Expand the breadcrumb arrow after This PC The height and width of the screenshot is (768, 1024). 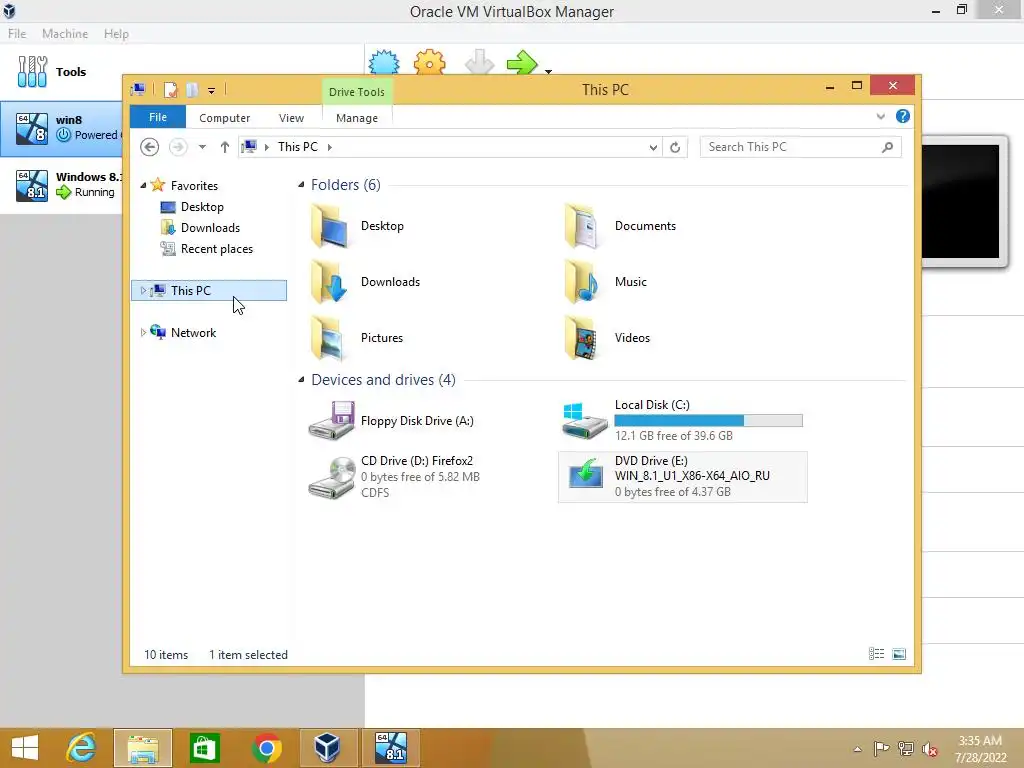point(330,147)
